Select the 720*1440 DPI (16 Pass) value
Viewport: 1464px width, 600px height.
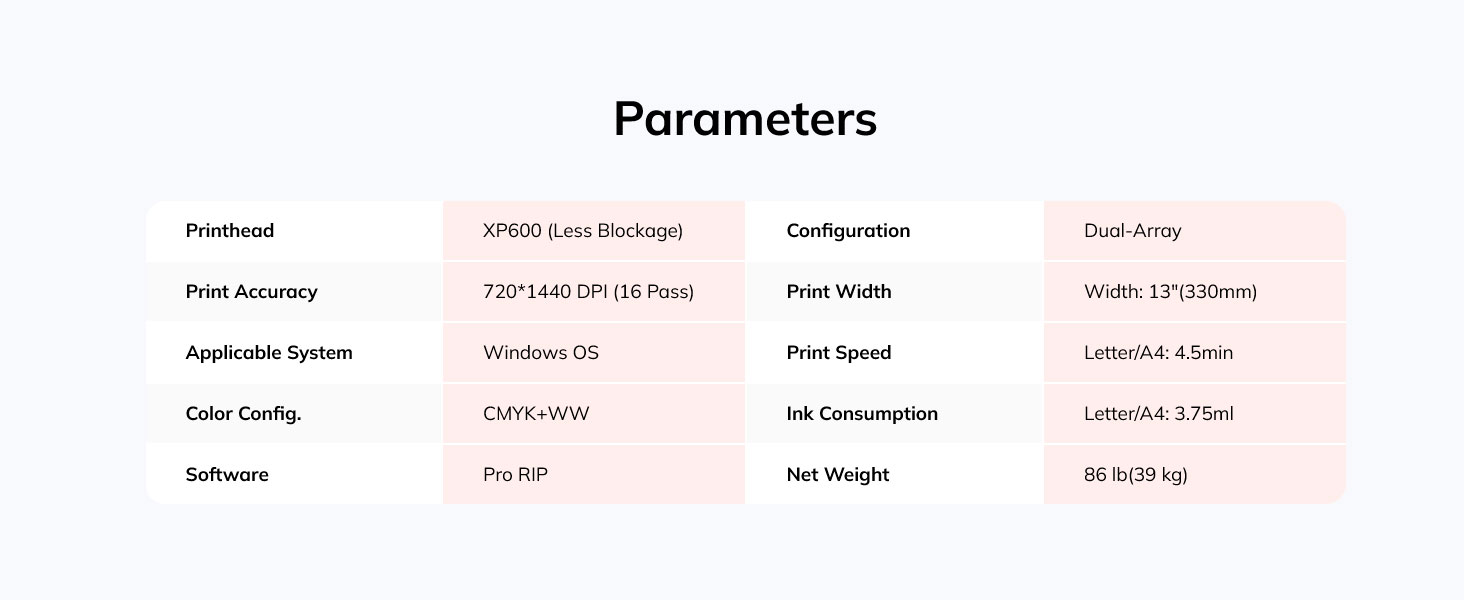pos(588,292)
